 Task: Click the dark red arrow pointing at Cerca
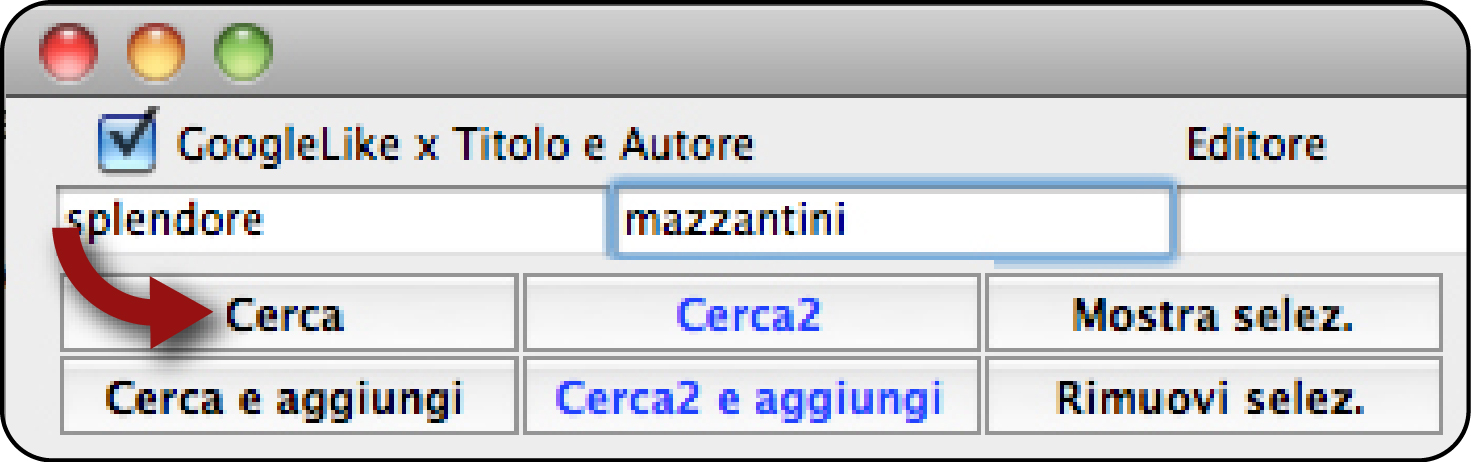[x=125, y=290]
